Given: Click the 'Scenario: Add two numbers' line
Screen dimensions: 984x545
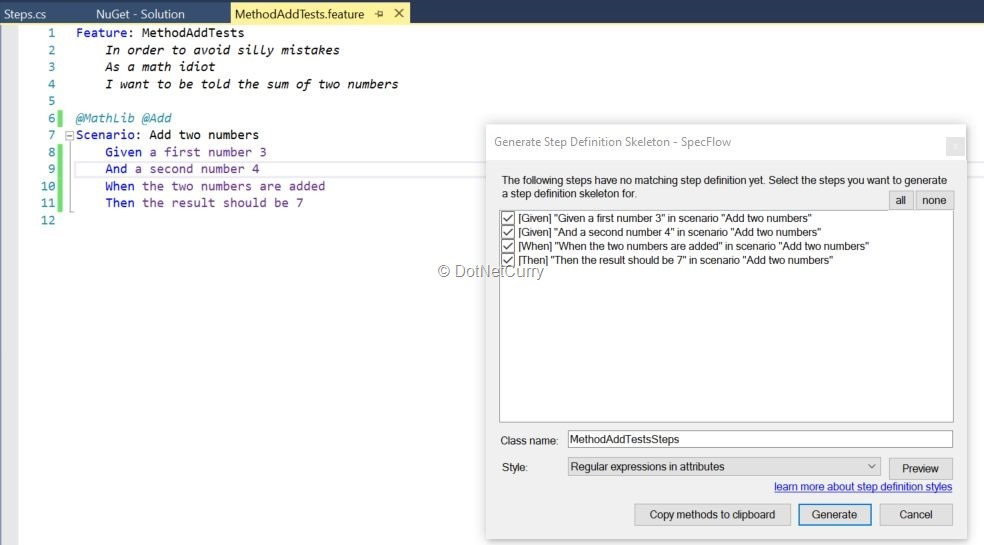Looking at the screenshot, I should (x=167, y=135).
